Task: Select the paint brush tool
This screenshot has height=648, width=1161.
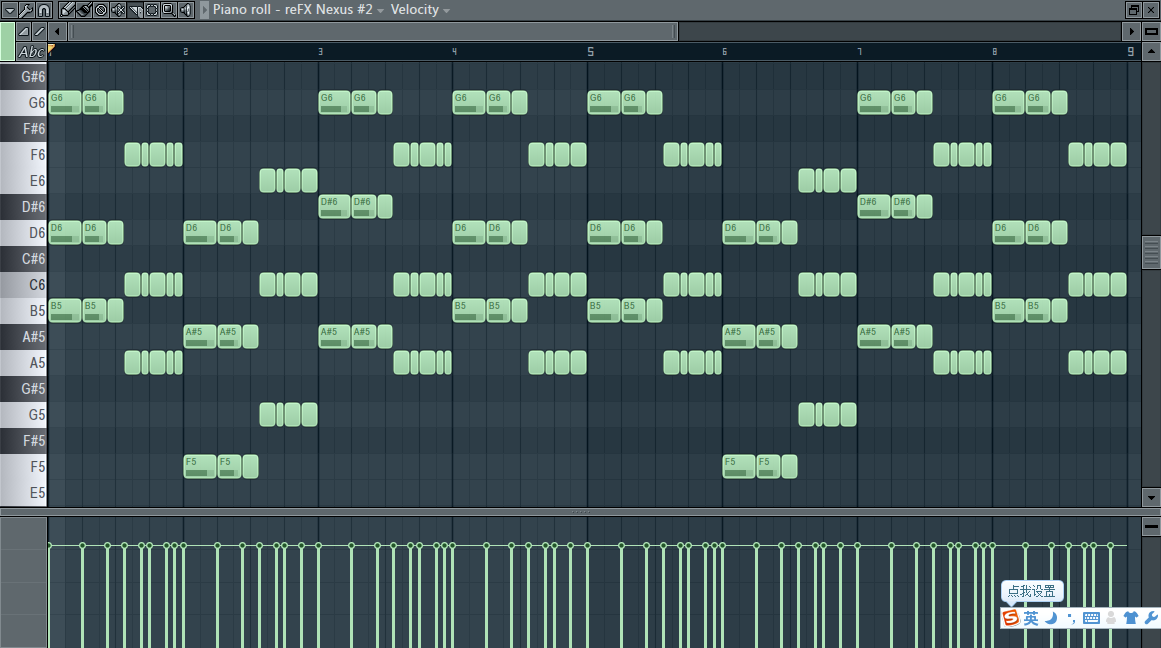Action: click(x=84, y=10)
